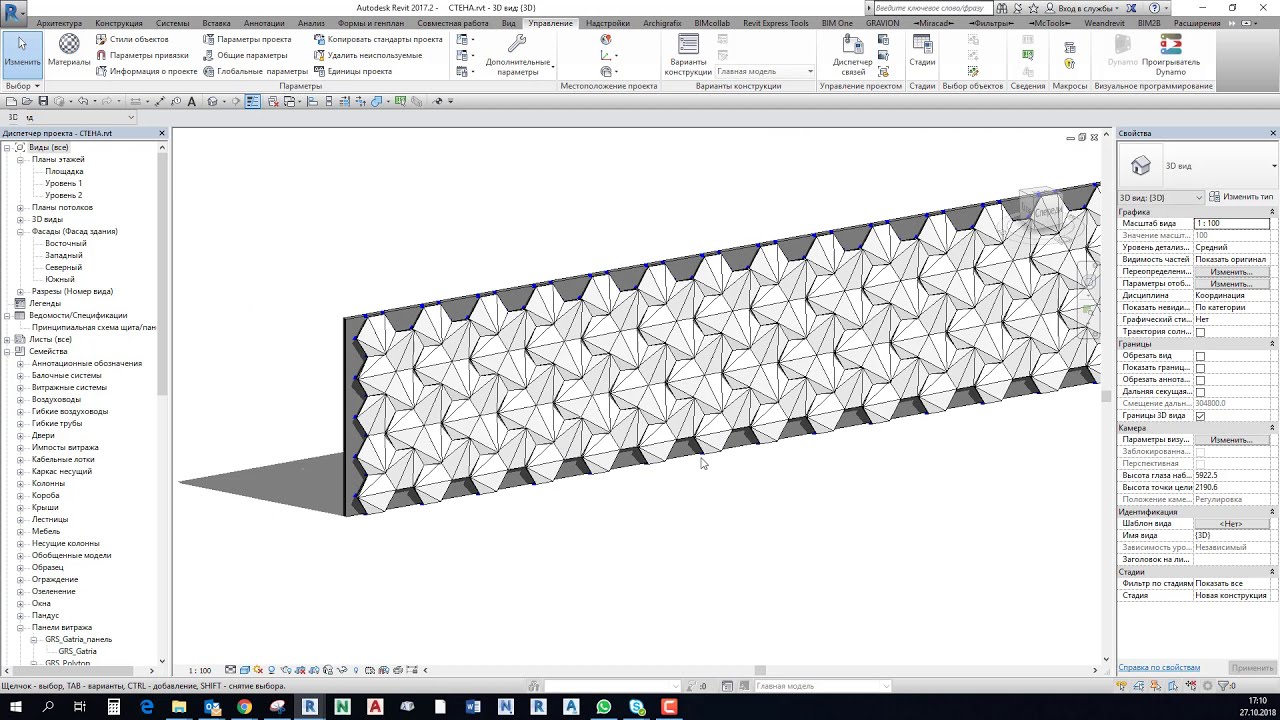Switch to the Аннотации ribbon tab
Image resolution: width=1280 pixels, height=720 pixels.
click(264, 23)
